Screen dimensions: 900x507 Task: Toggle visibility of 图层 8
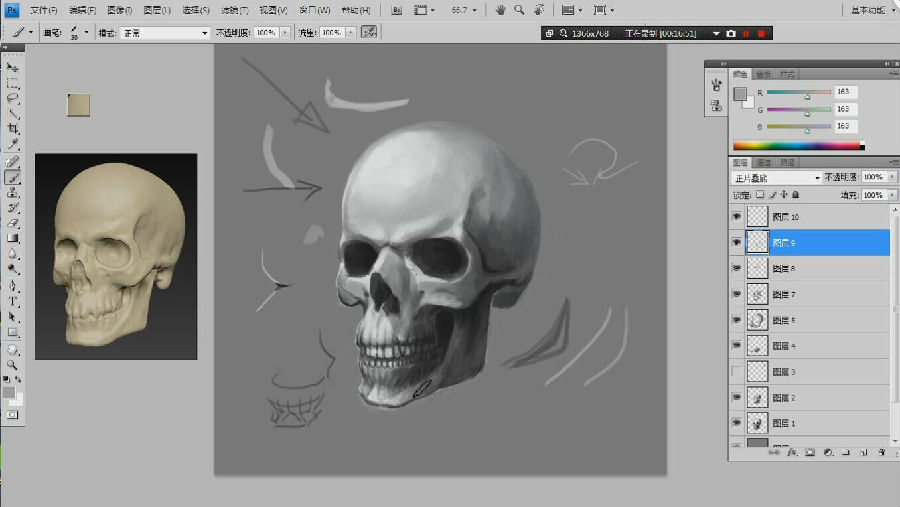736,268
